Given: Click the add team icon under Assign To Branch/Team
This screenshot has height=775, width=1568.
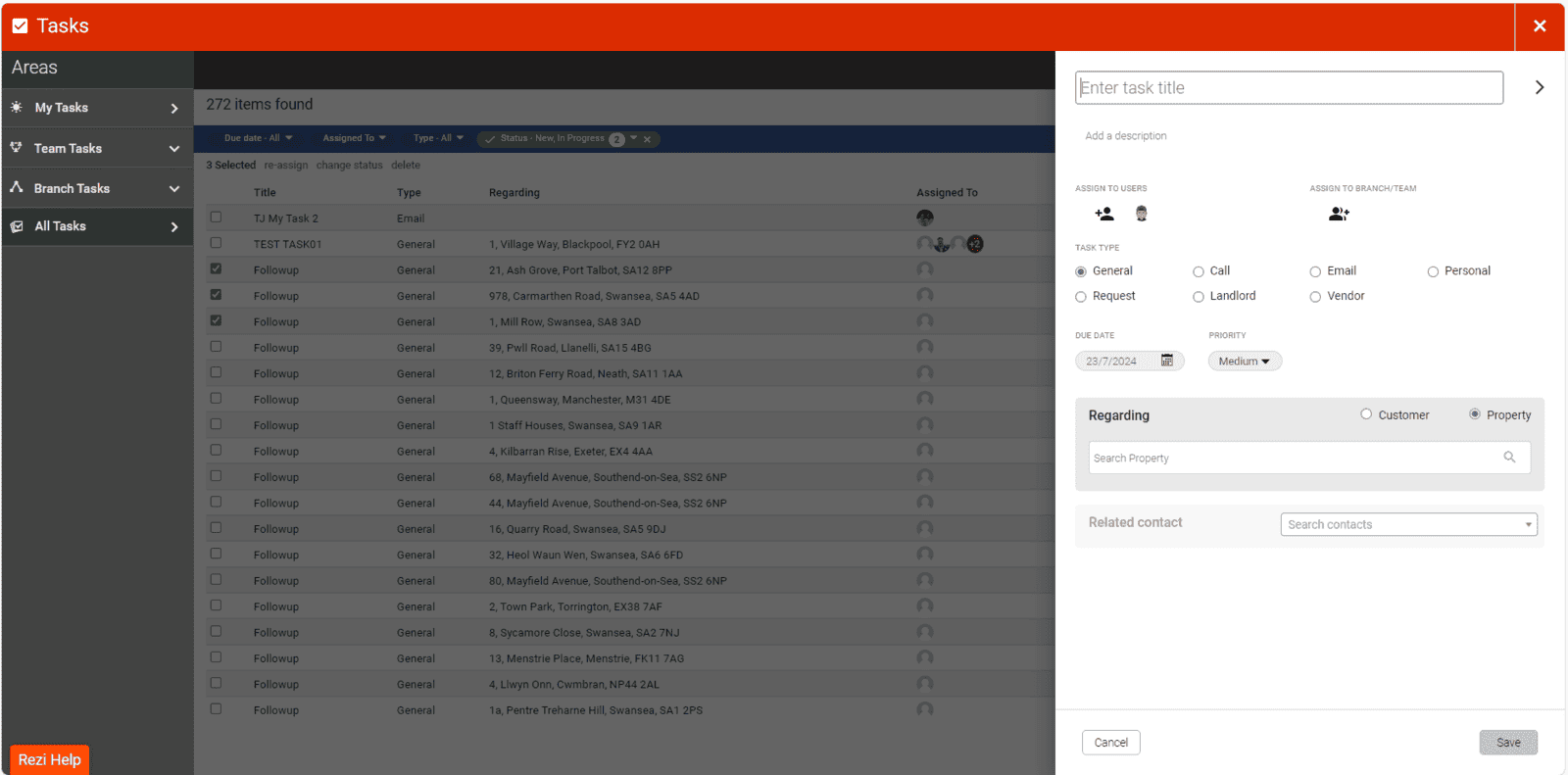Looking at the screenshot, I should tap(1340, 214).
